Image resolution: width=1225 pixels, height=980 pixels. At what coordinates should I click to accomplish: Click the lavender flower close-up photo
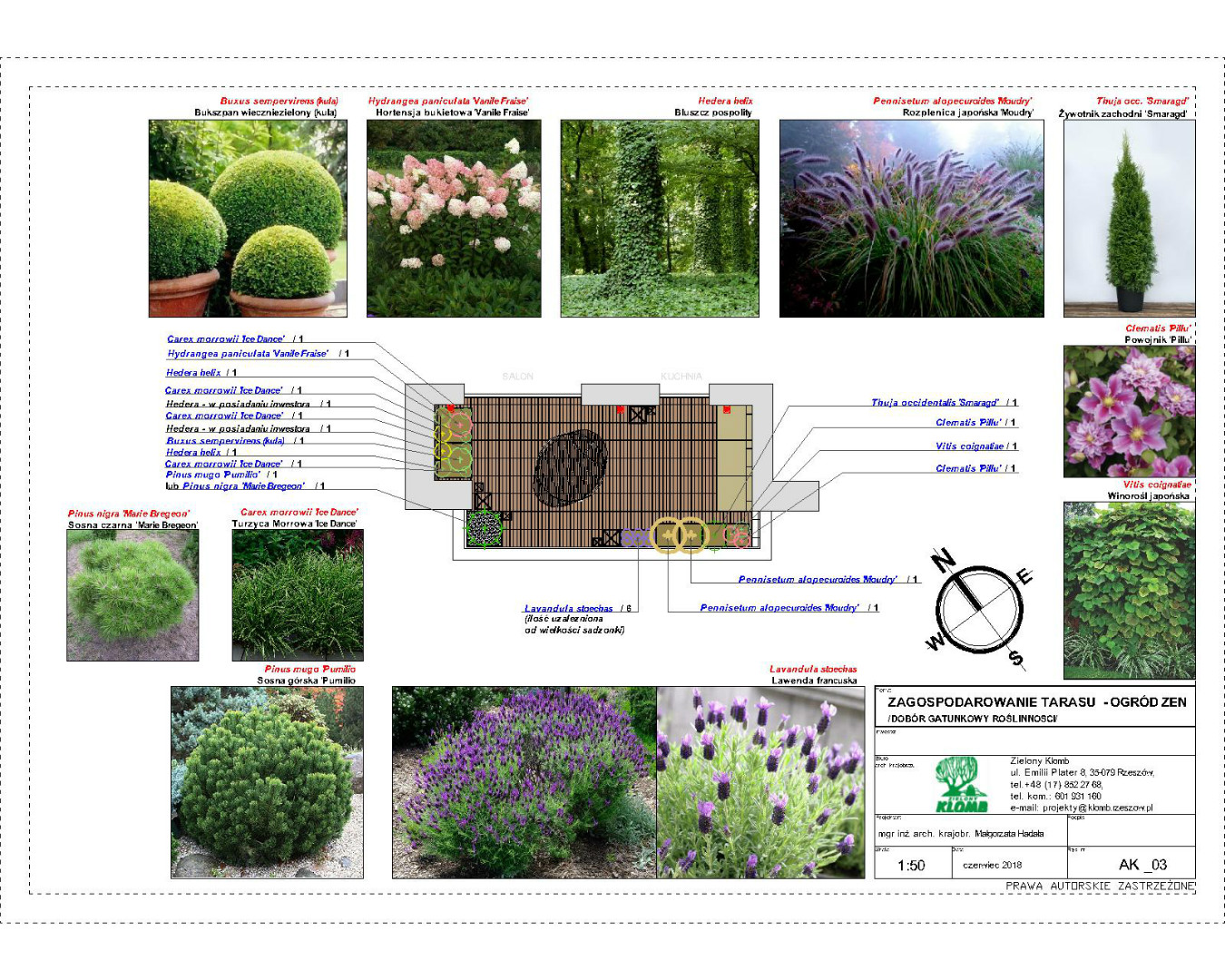tap(760, 782)
